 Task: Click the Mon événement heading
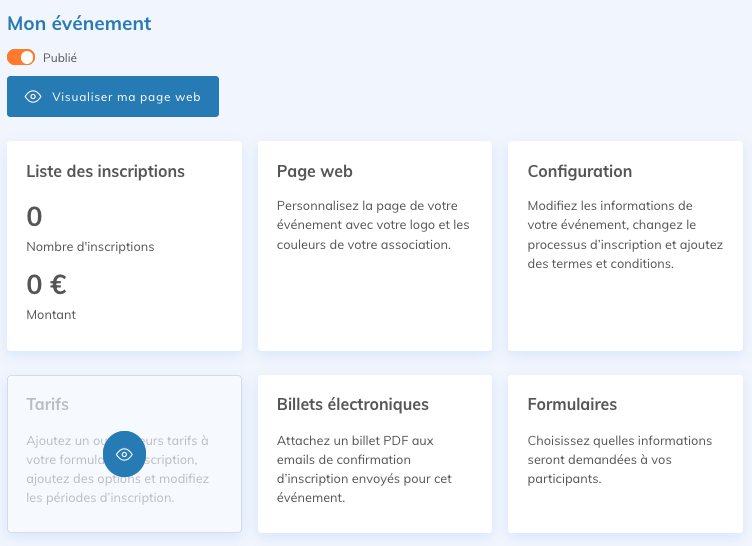(79, 23)
